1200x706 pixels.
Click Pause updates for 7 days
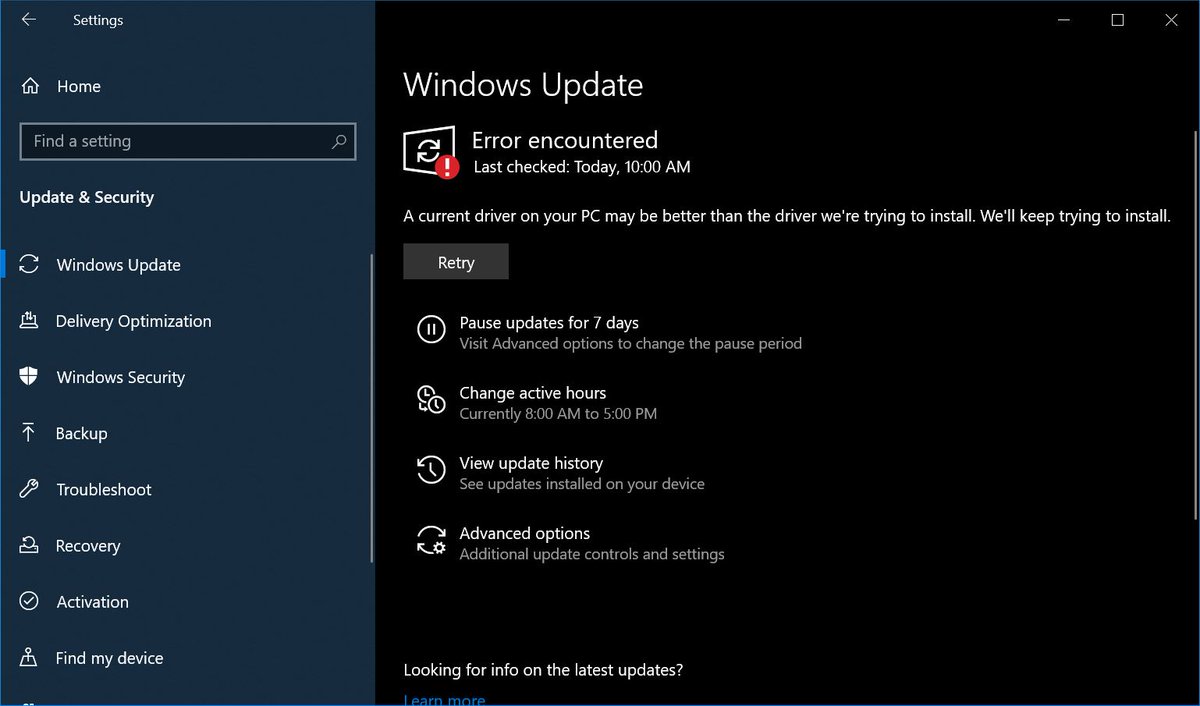pyautogui.click(x=549, y=323)
